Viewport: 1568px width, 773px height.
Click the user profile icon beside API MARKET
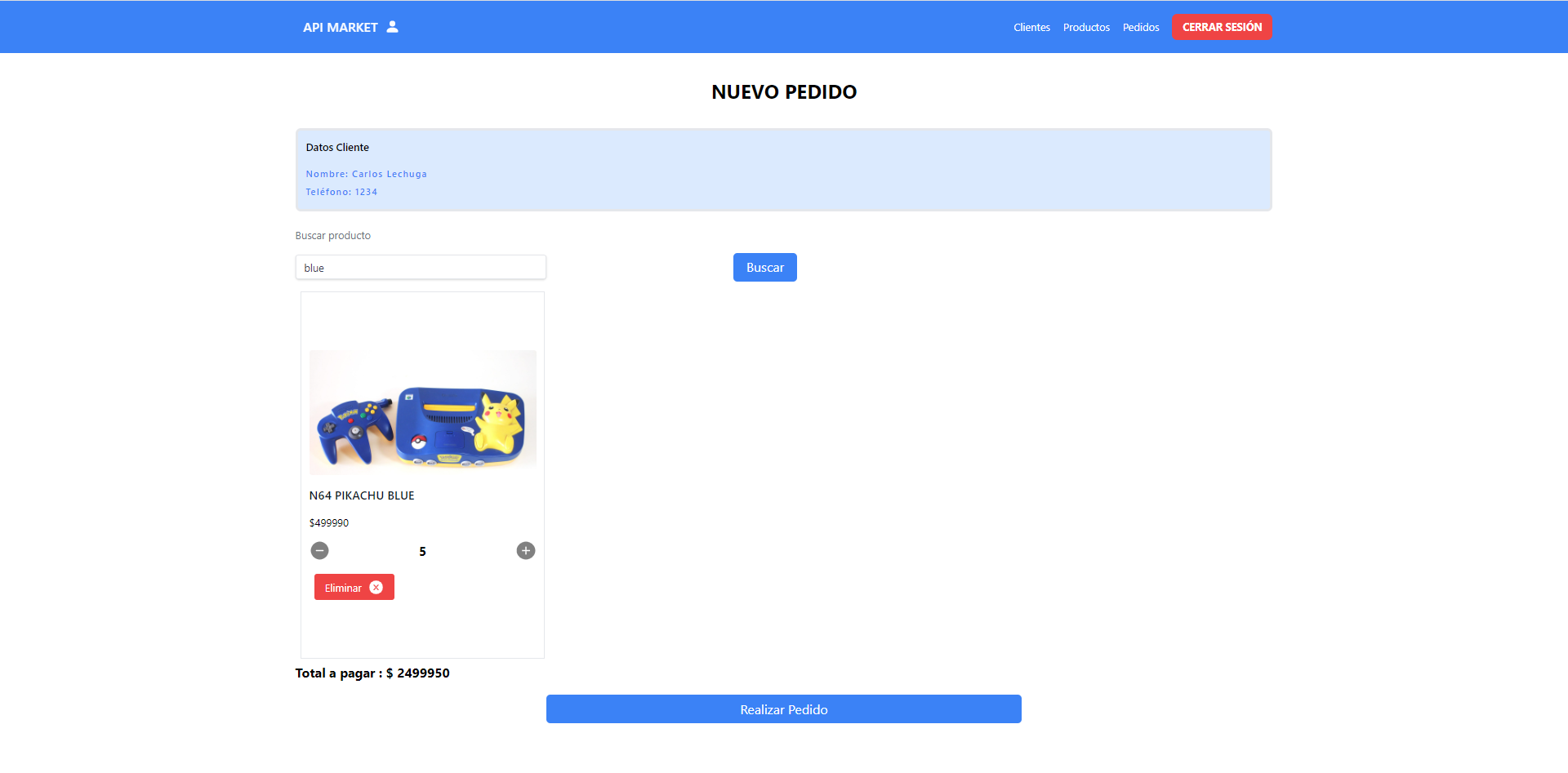pos(392,27)
